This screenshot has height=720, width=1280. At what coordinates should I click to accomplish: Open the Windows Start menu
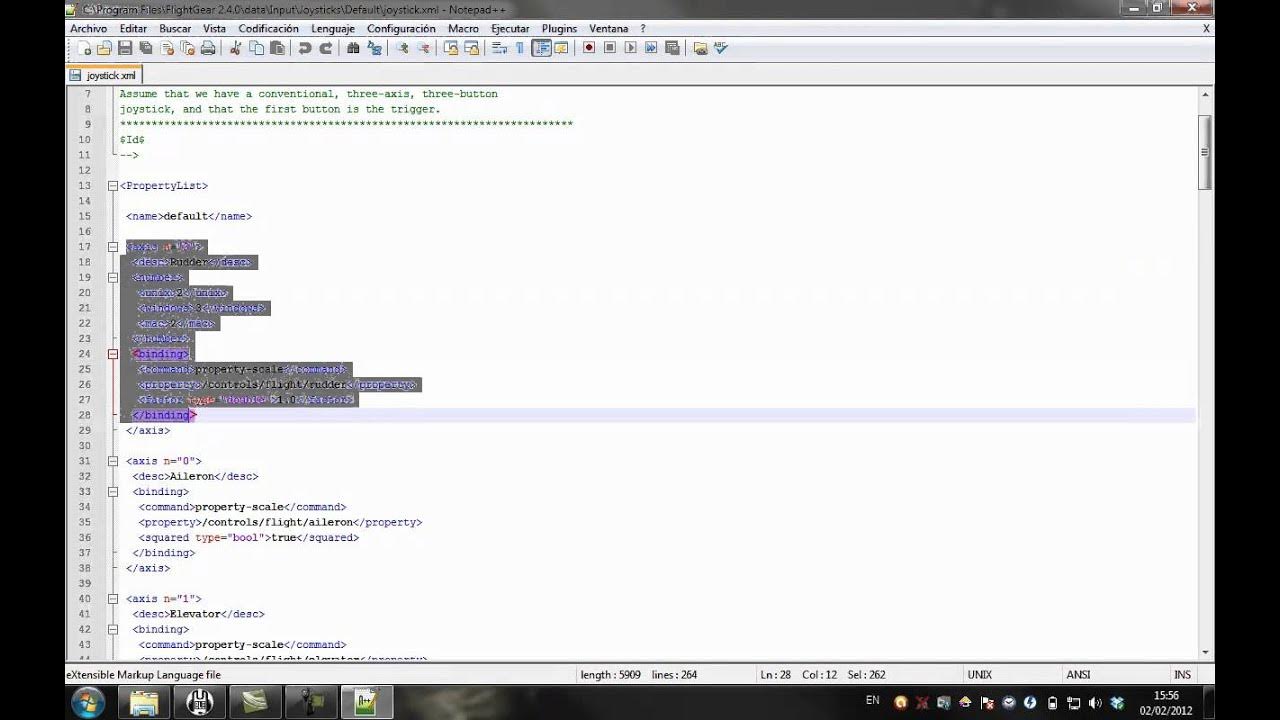(x=88, y=701)
